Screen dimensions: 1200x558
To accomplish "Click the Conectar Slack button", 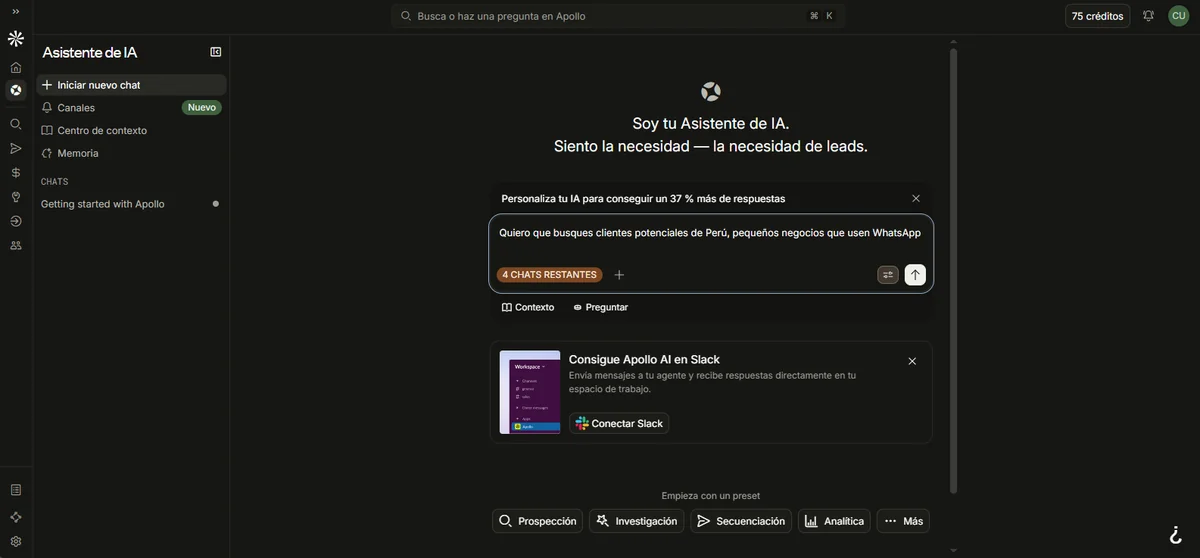I will tap(619, 423).
